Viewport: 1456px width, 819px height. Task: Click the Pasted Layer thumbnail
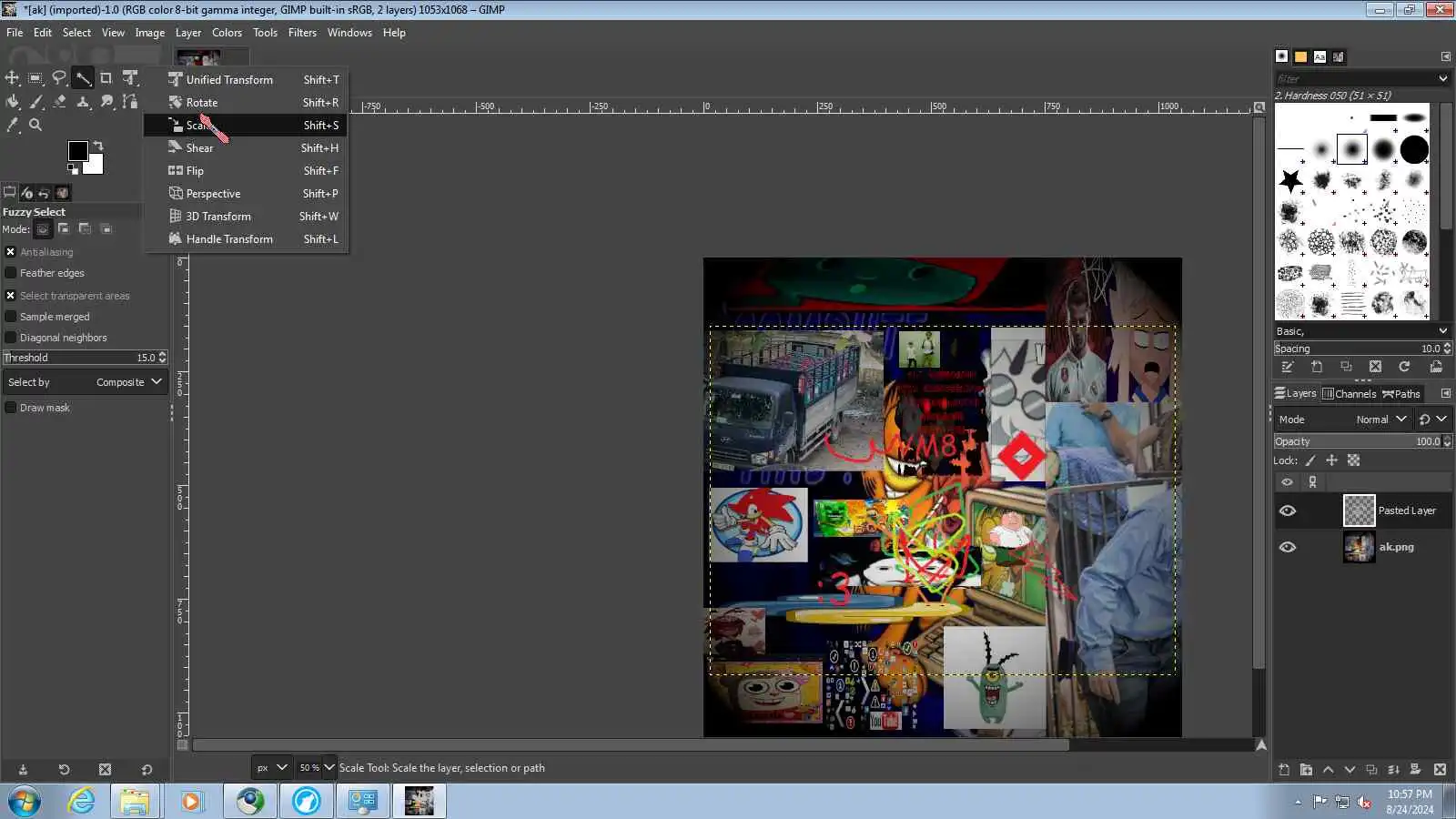click(x=1359, y=511)
